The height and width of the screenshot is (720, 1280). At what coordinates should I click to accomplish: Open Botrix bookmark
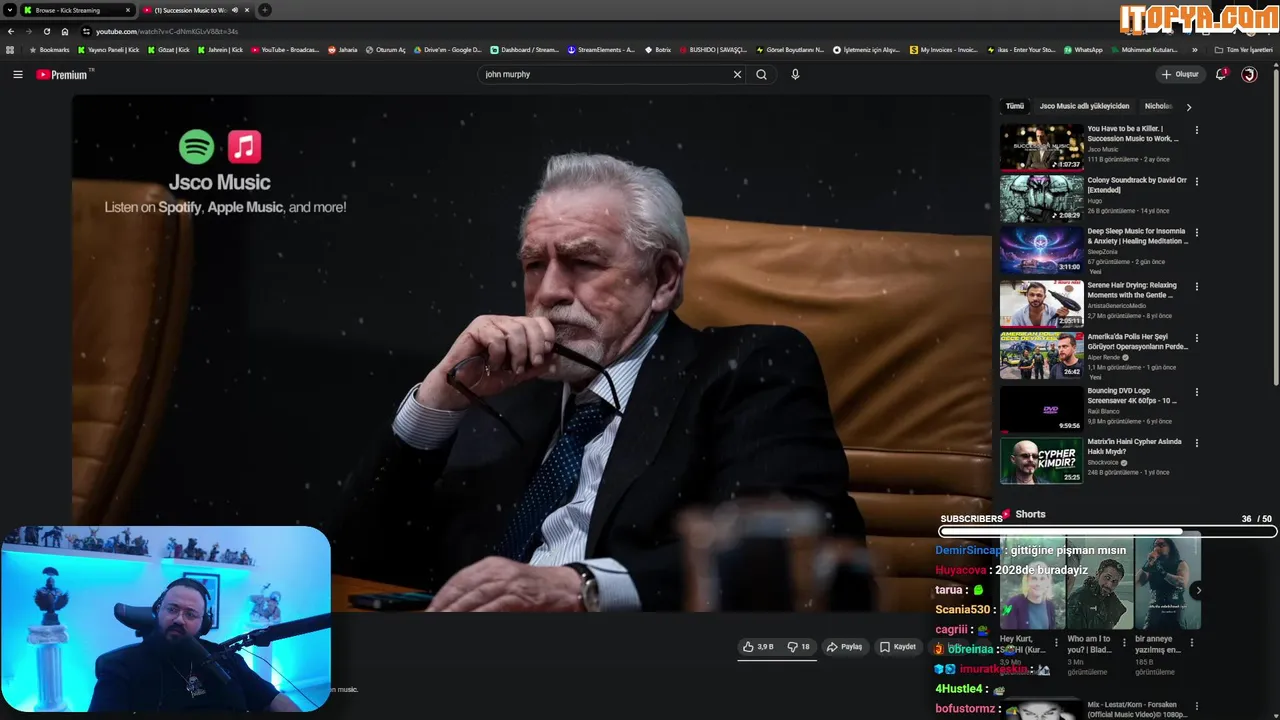658,49
